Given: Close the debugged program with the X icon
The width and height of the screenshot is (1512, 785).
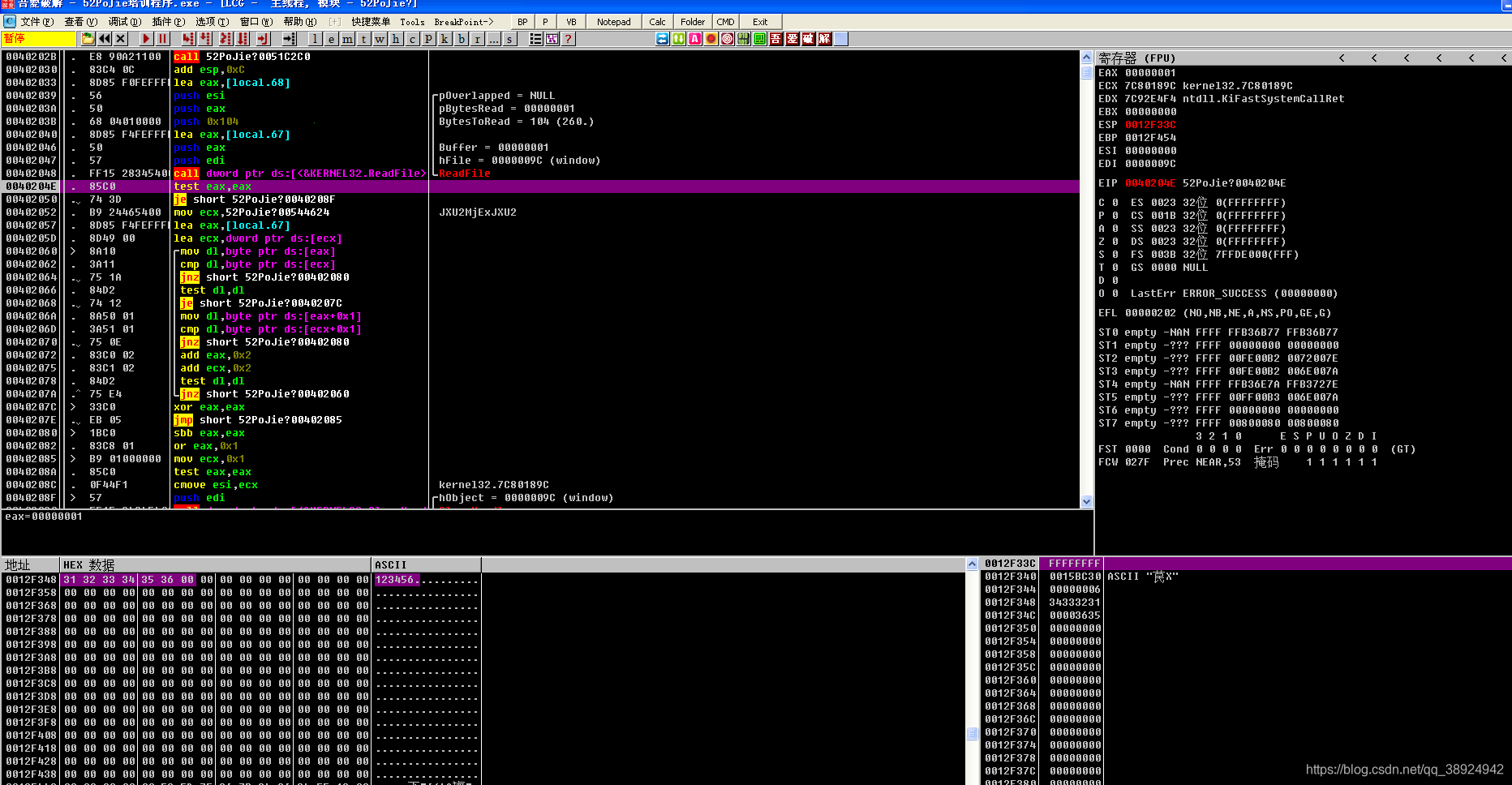Looking at the screenshot, I should coord(121,39).
